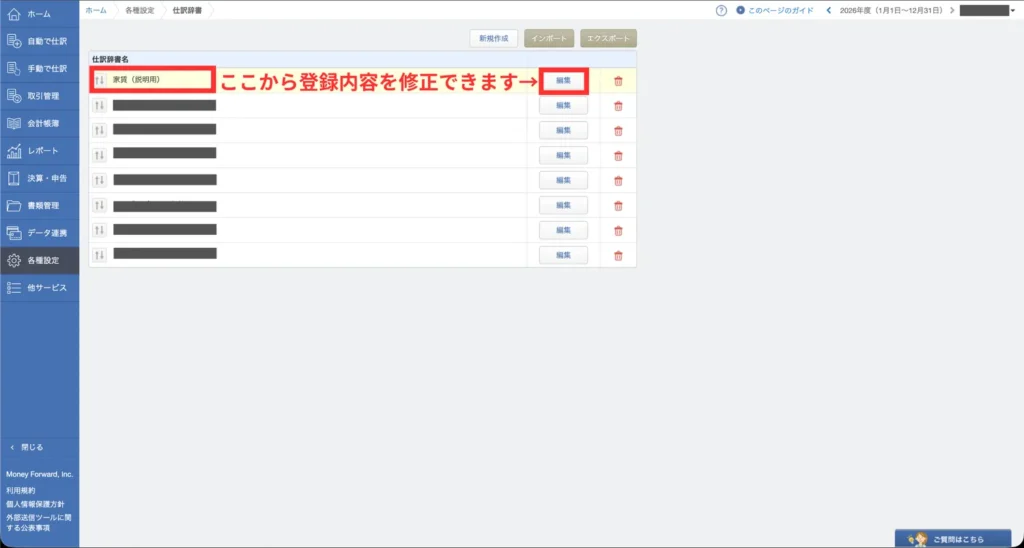Open 自動で仕訳 in the sidebar
Viewport: 1024px width, 548px height.
[39, 41]
